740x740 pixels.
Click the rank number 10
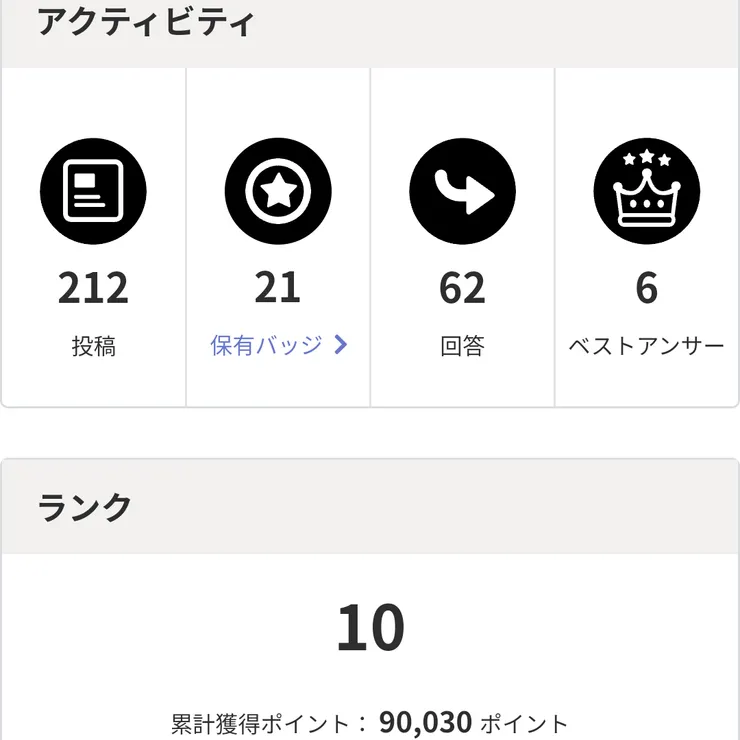370,629
